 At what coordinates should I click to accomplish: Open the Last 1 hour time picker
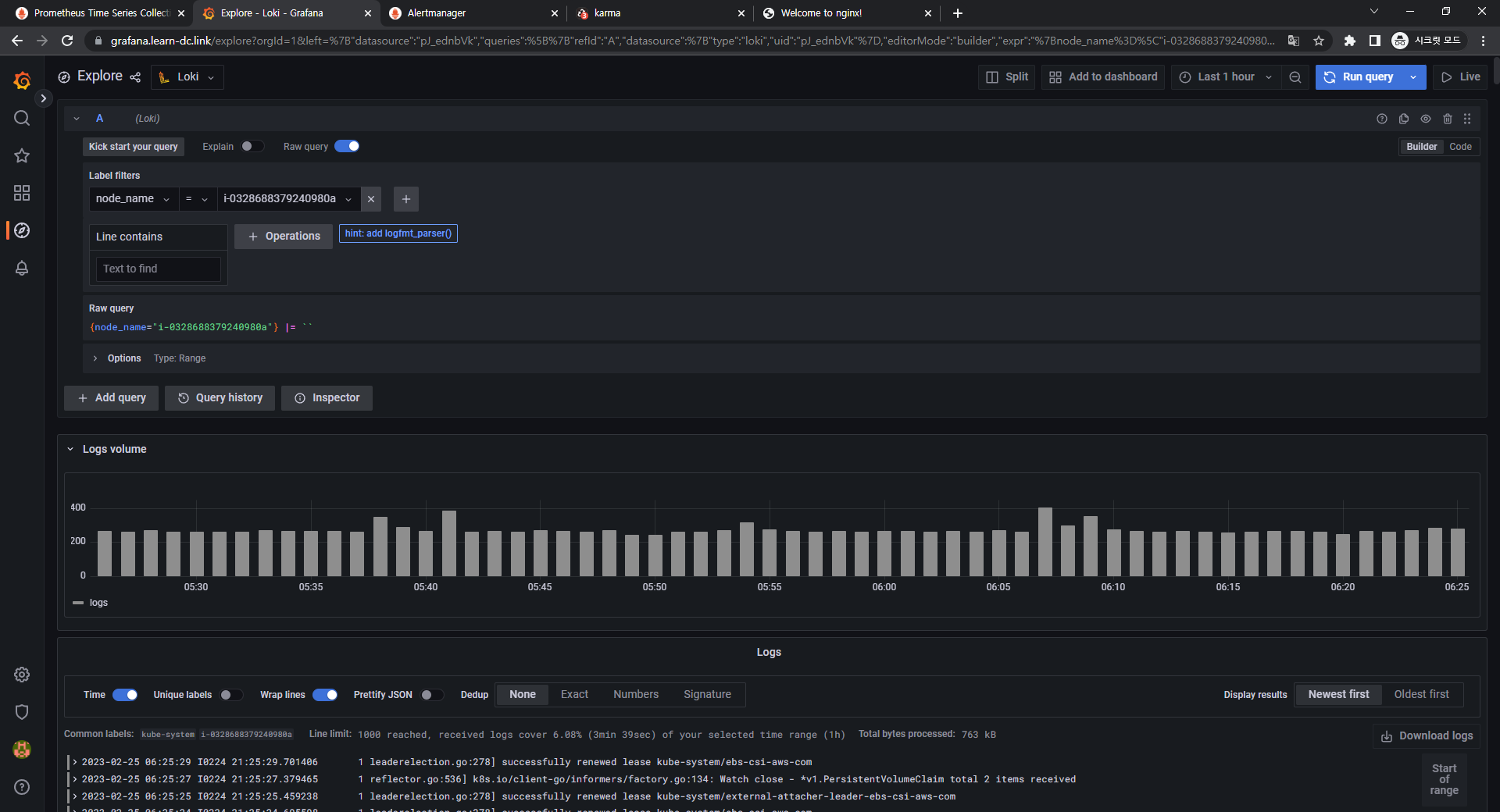tap(1225, 77)
